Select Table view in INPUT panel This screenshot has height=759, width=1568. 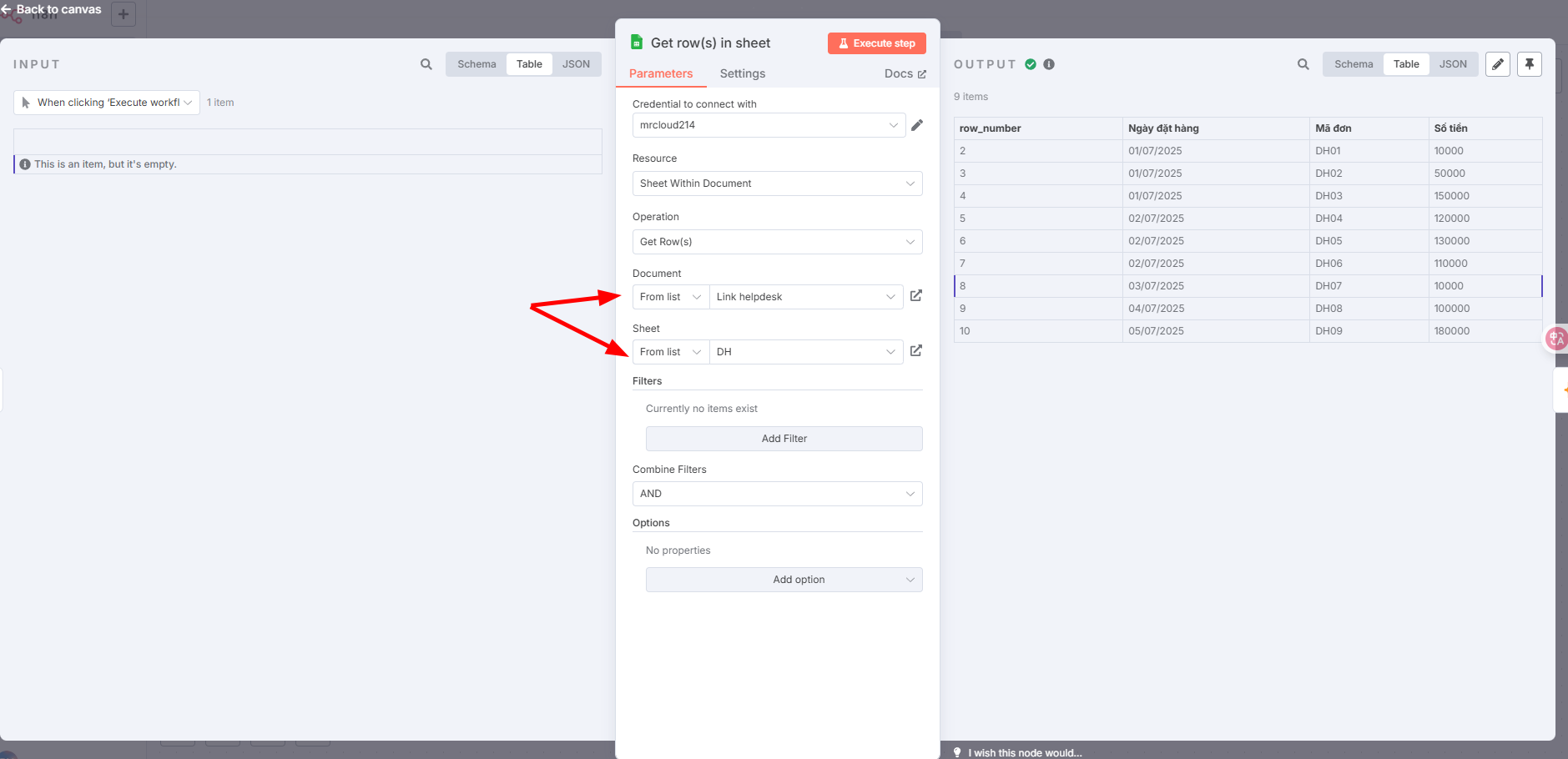tap(529, 64)
